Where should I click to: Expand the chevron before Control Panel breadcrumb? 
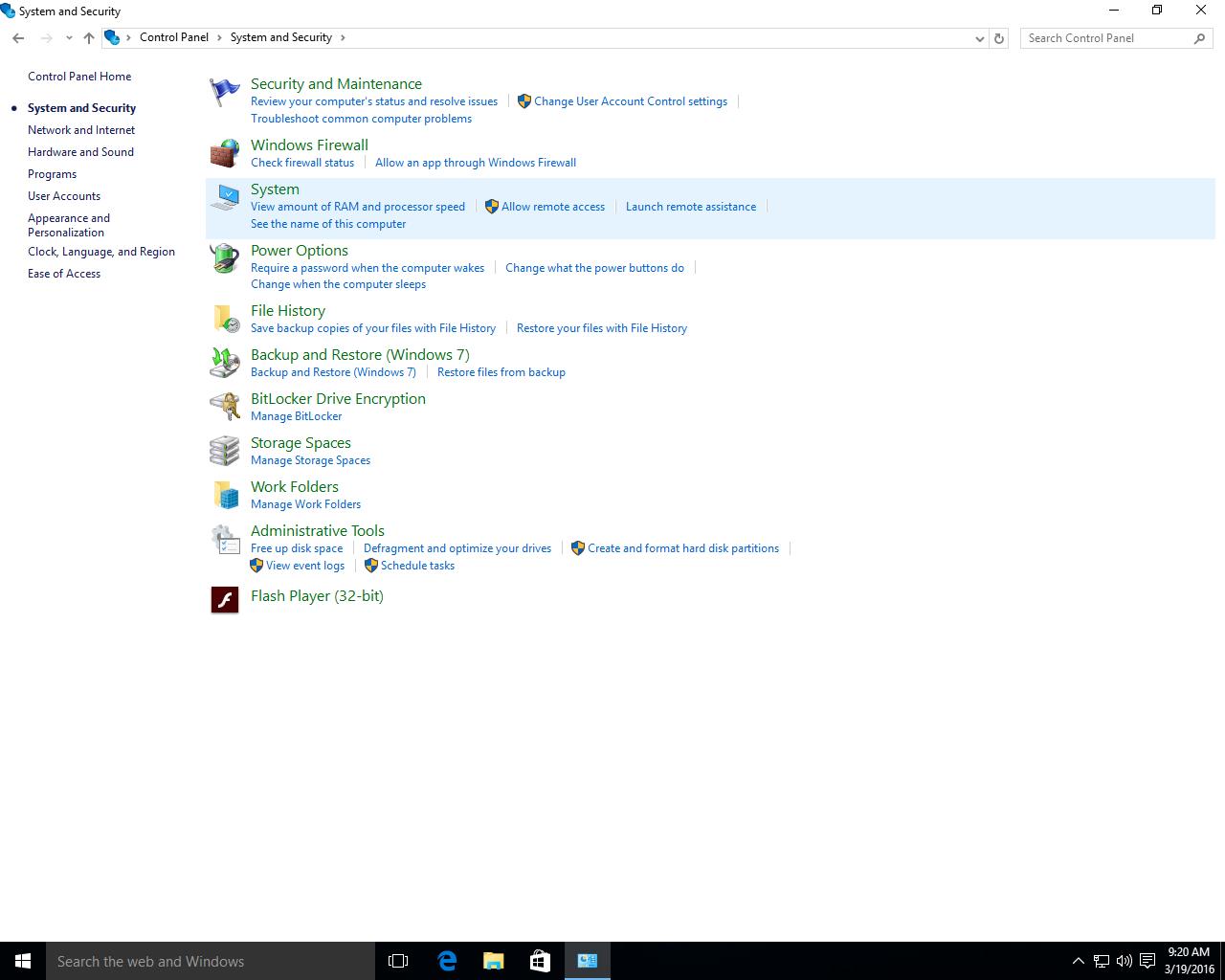coord(129,37)
